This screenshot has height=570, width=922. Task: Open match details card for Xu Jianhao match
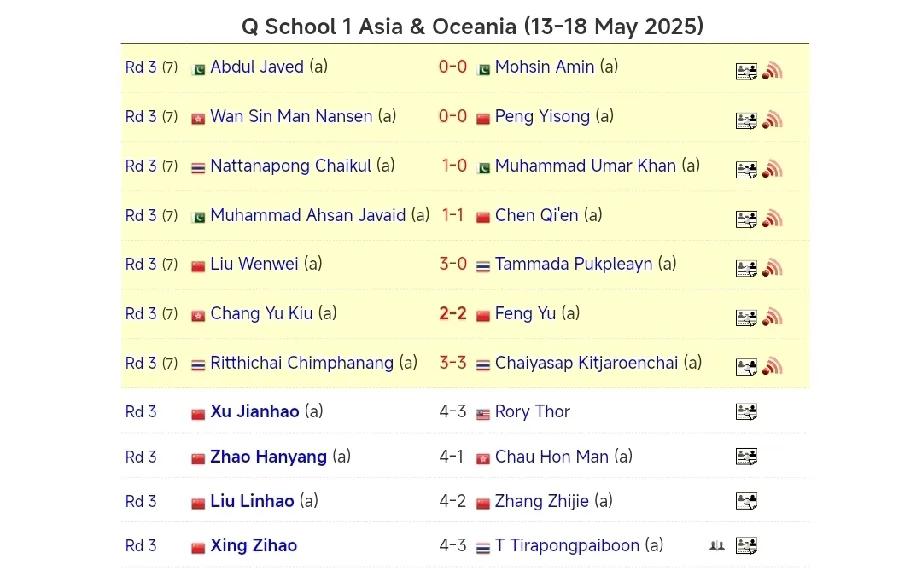[x=746, y=411]
